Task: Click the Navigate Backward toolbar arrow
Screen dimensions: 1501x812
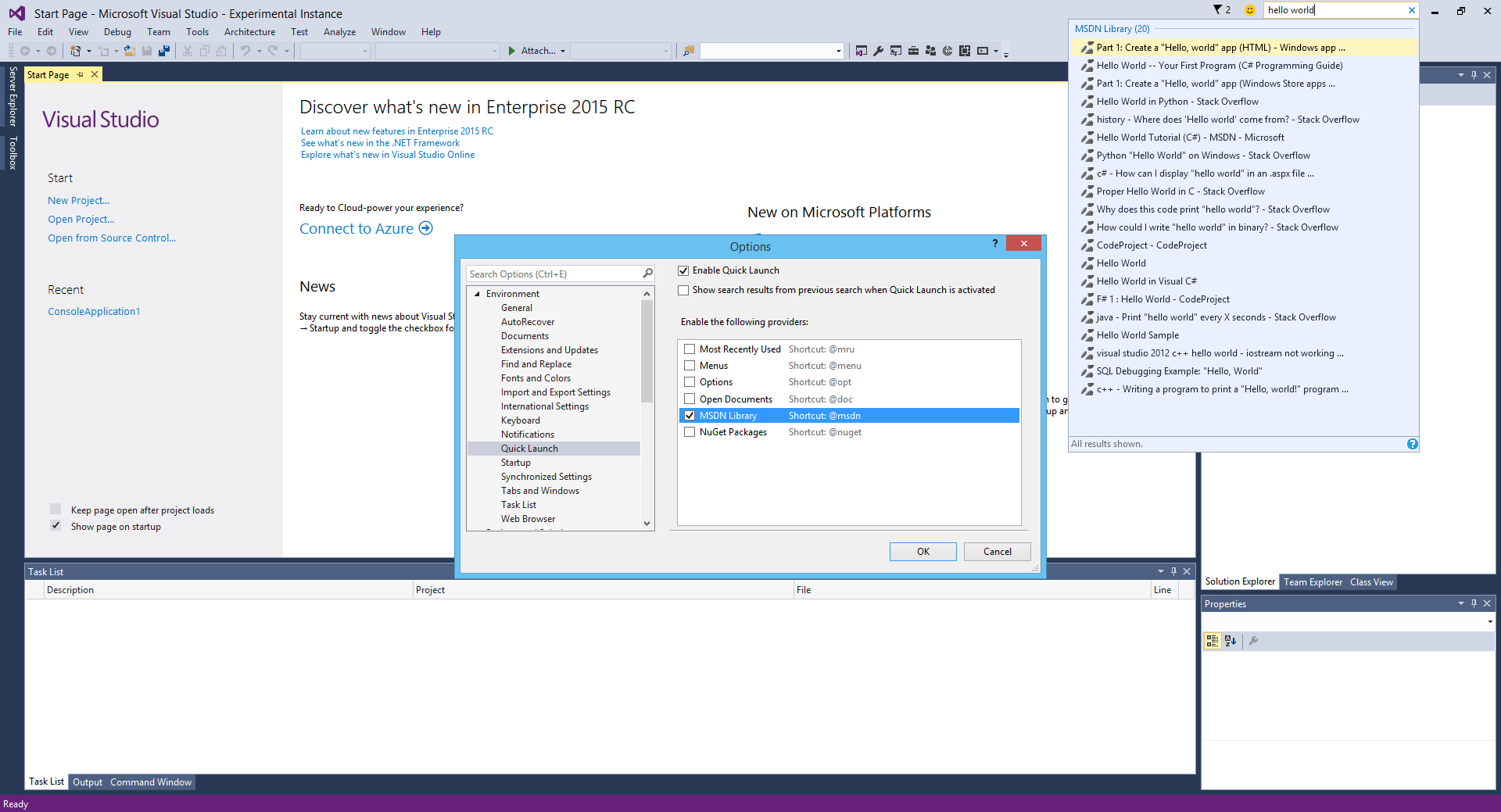Action: pos(25,51)
